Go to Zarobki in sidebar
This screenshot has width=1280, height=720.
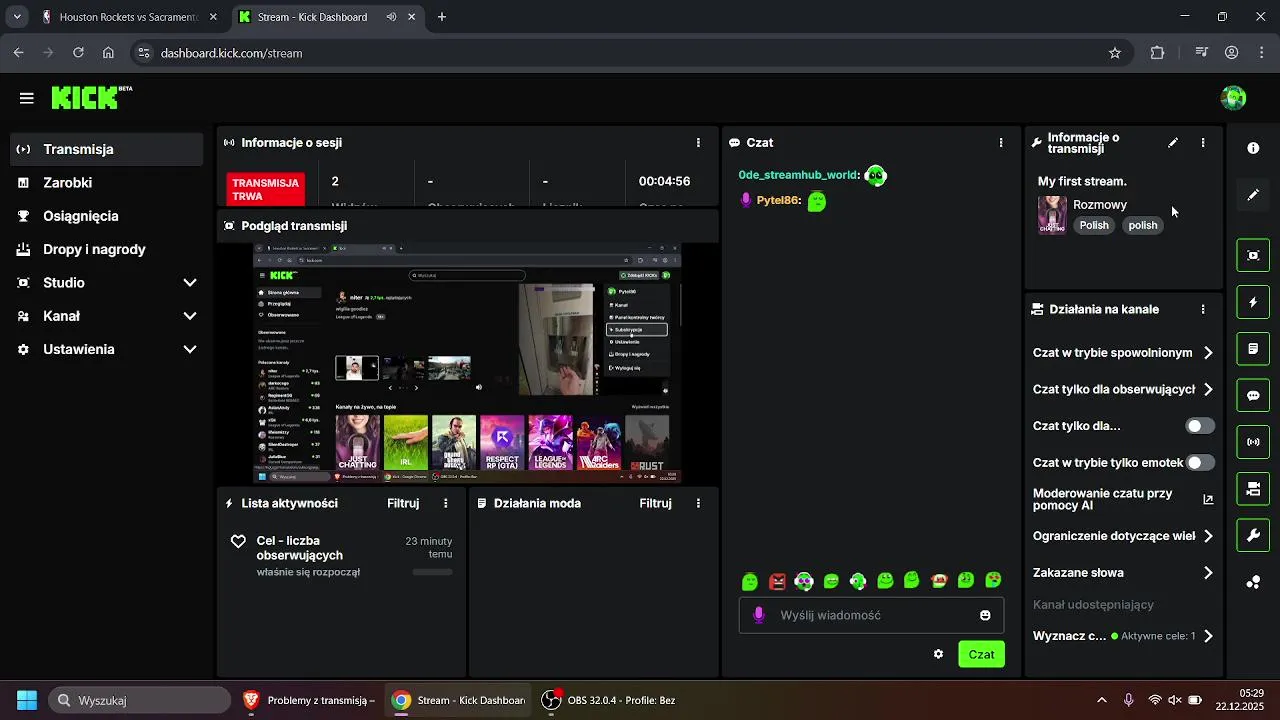point(106,183)
